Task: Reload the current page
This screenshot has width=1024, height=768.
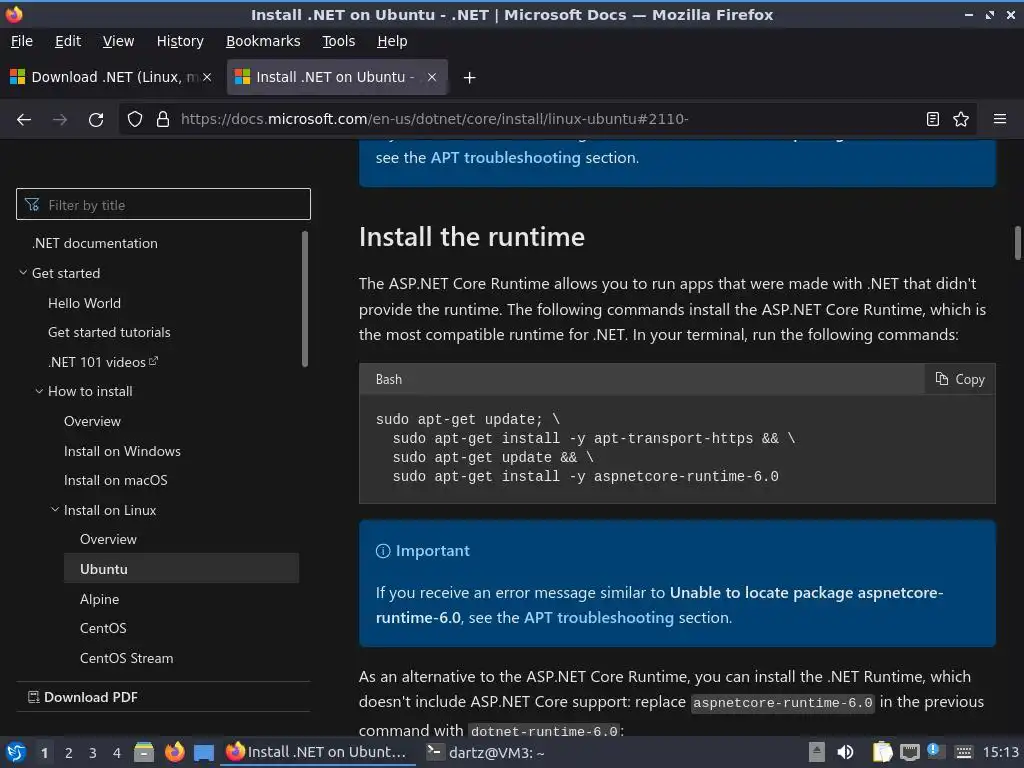Action: coord(96,120)
